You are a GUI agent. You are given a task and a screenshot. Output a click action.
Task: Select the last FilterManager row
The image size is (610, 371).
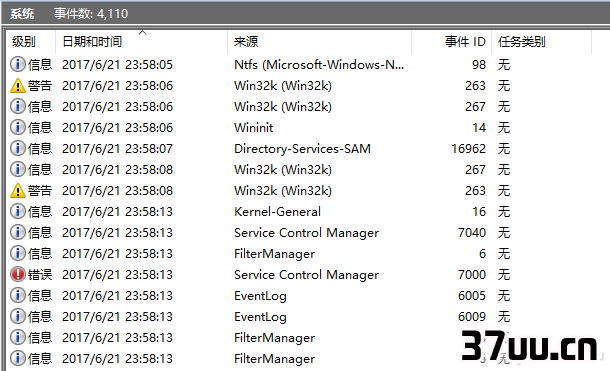click(x=308, y=359)
